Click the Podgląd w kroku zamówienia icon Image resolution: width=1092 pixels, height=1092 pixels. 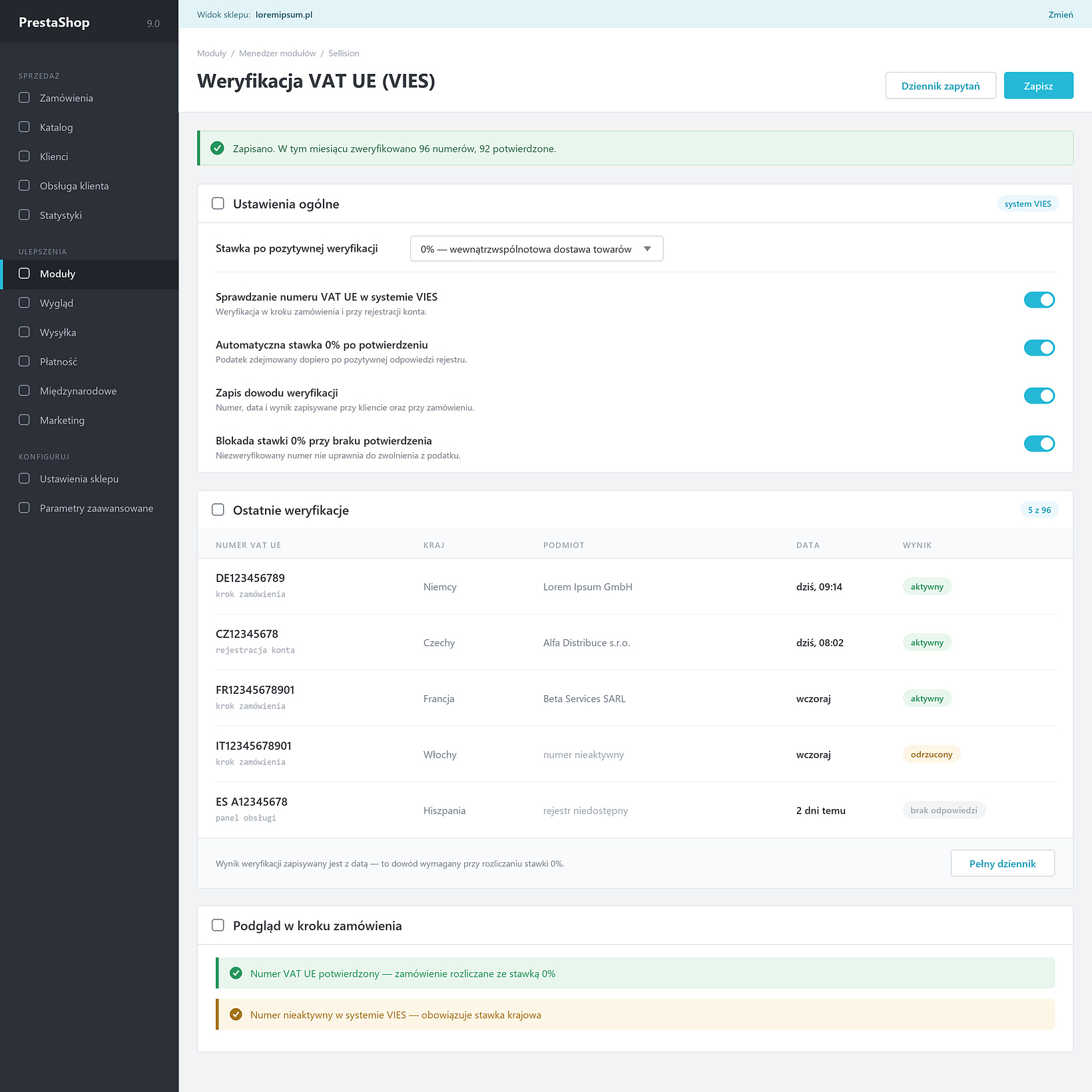[x=218, y=926]
